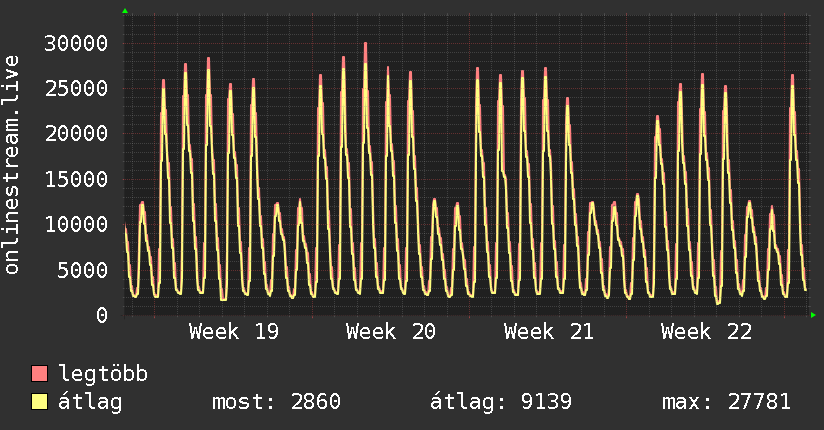Image resolution: width=824 pixels, height=430 pixels.
Task: Click the 10000 y-axis value
Action: (76, 224)
